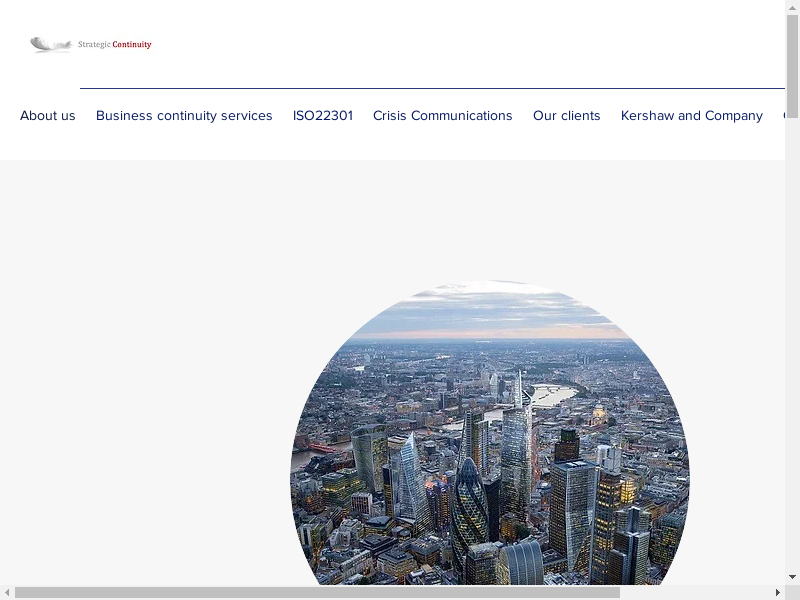Click the vertical scrollbar up arrow

pos(792,7)
